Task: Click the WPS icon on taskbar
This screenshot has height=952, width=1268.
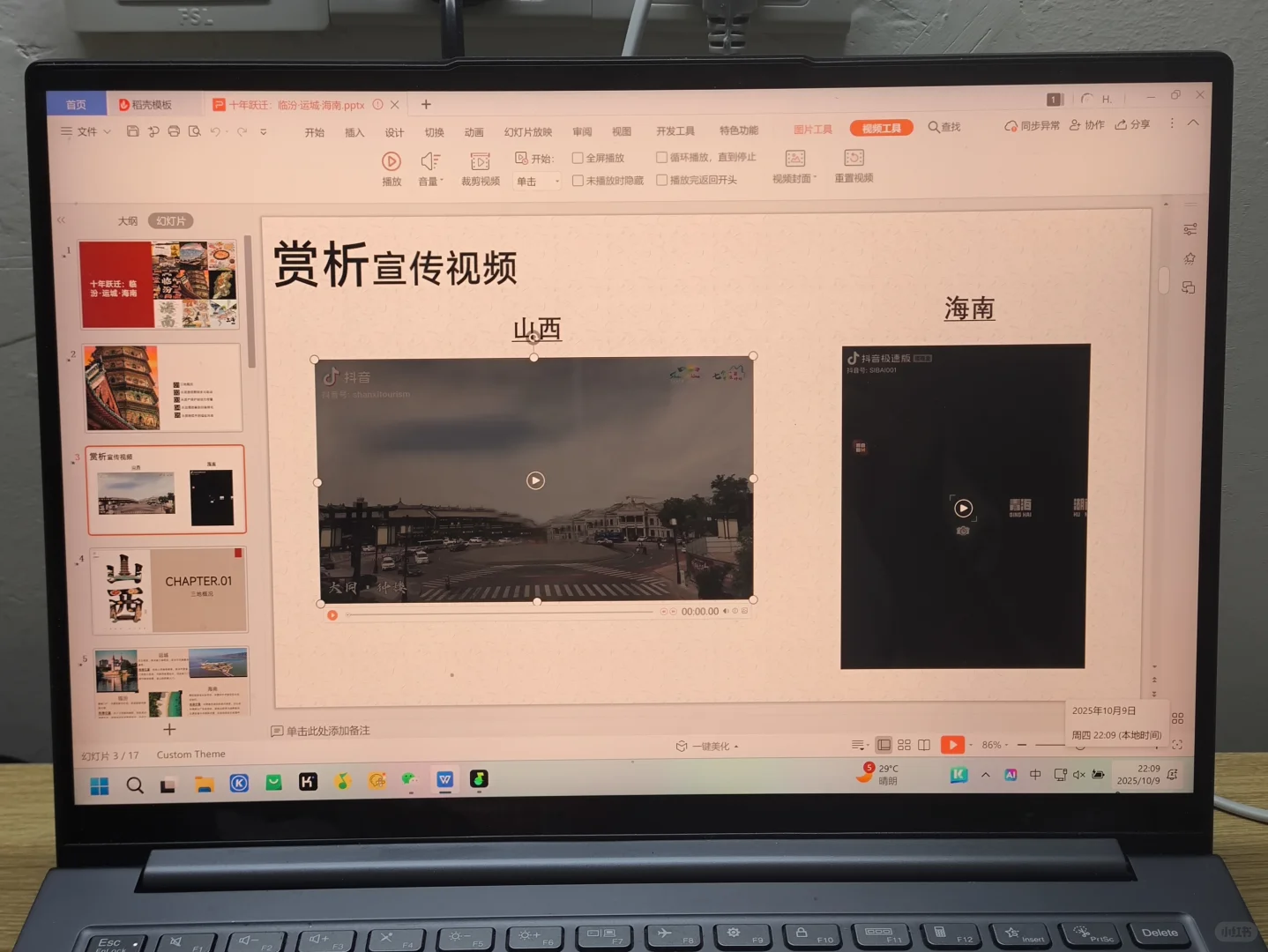Action: 444,779
